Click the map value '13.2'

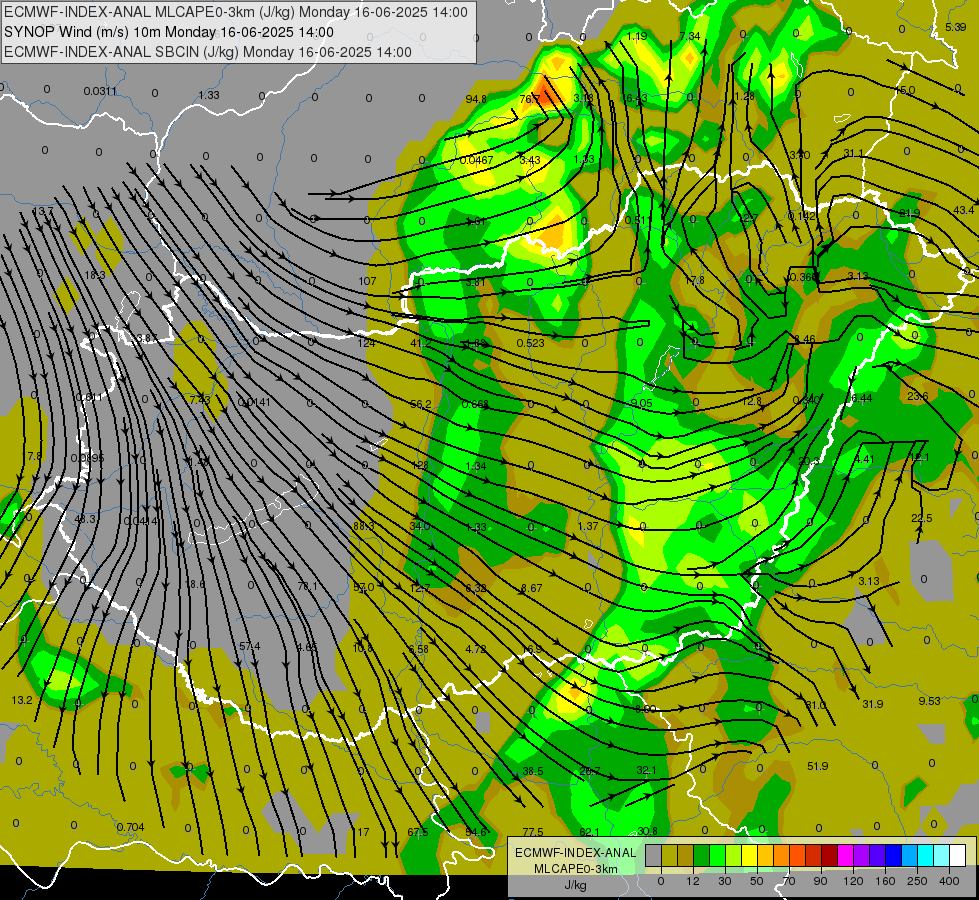(x=22, y=700)
